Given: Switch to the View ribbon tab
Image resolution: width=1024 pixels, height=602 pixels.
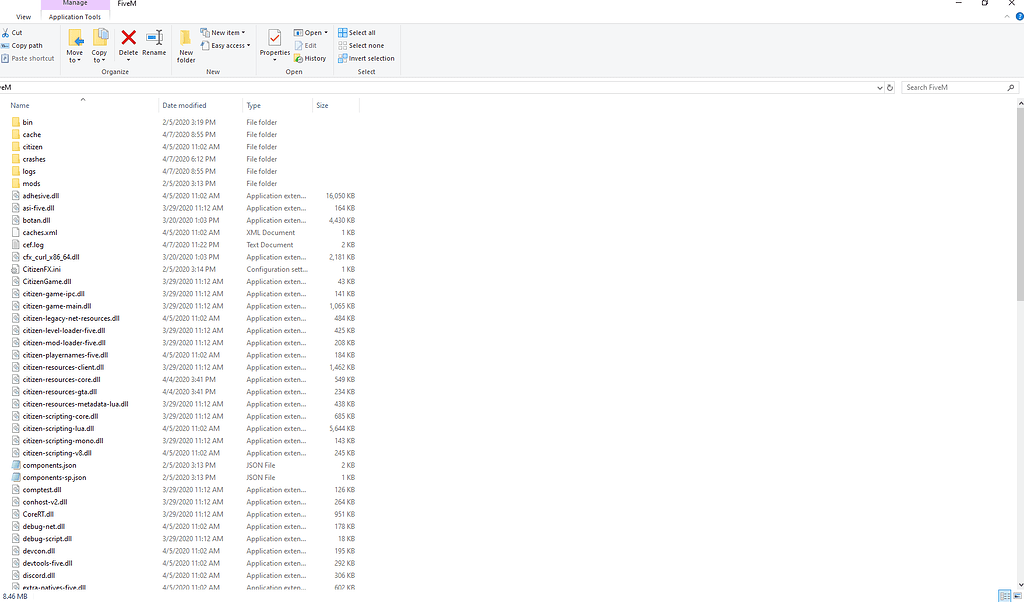Looking at the screenshot, I should 23,16.
